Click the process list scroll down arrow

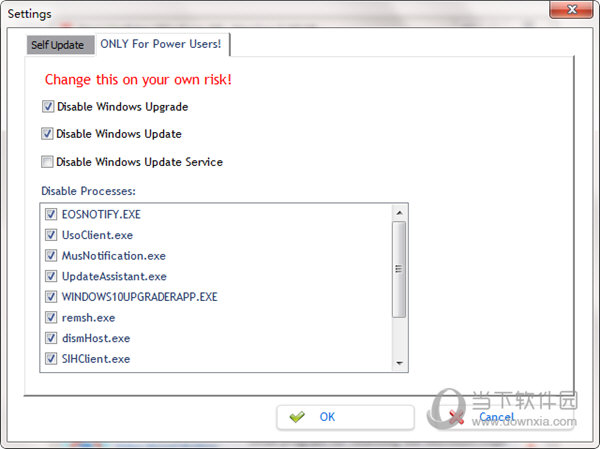pos(399,363)
